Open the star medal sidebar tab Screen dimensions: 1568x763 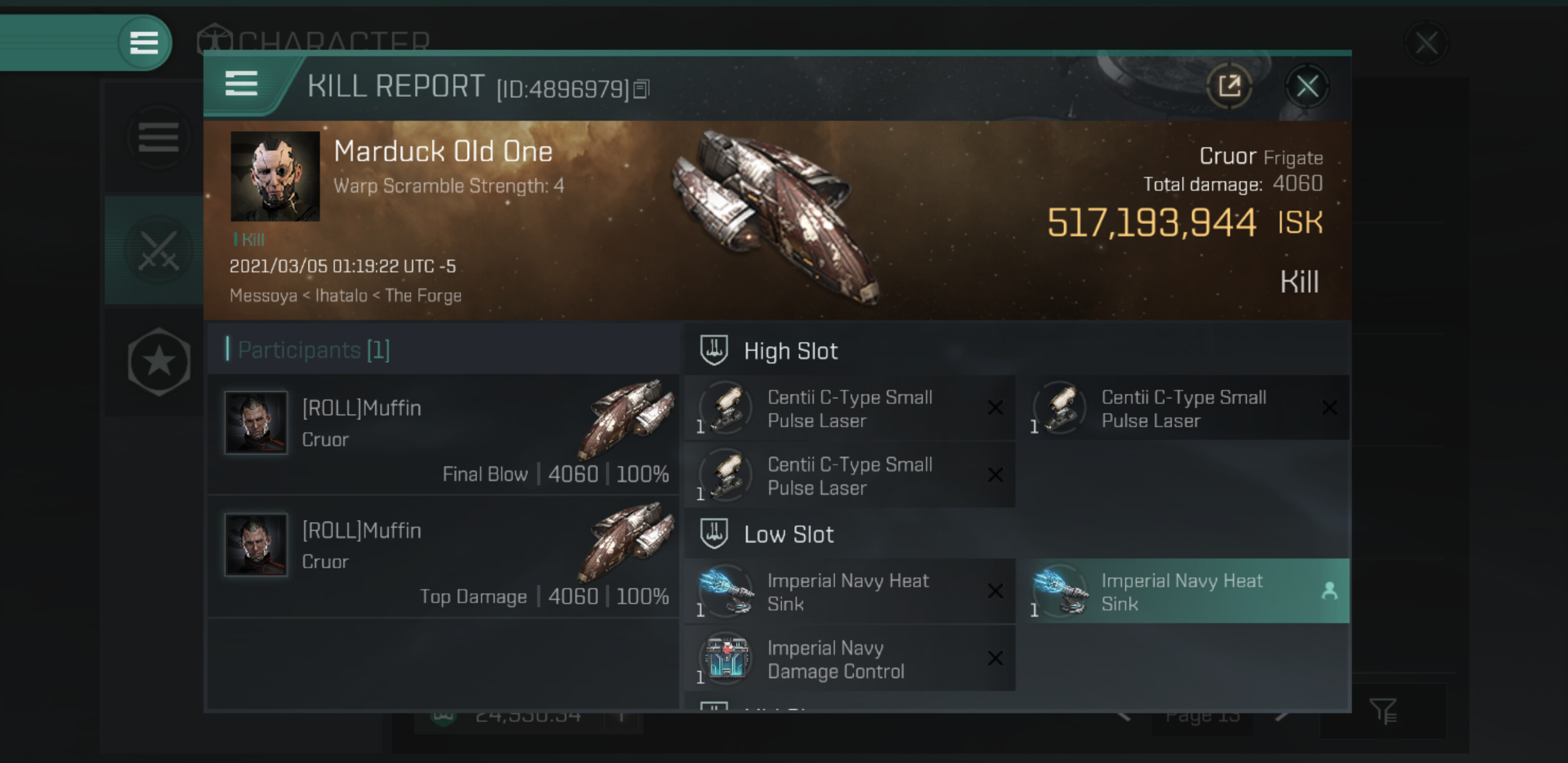[159, 362]
